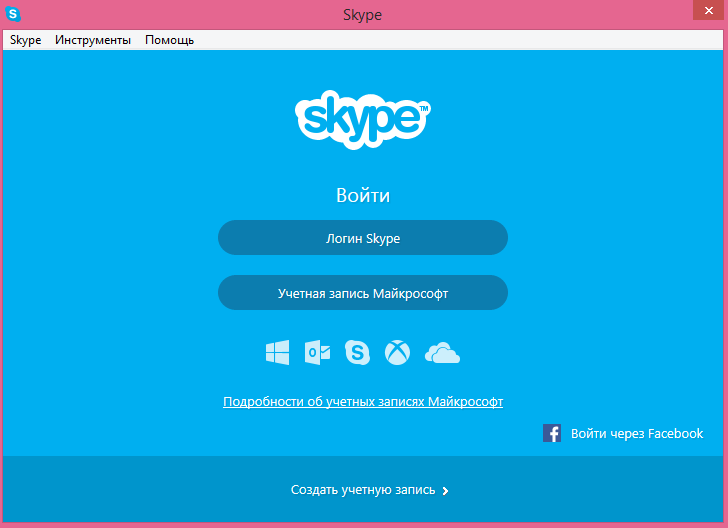Open the Инструменты menu
Image resolution: width=728 pixels, height=528 pixels.
pyautogui.click(x=93, y=40)
